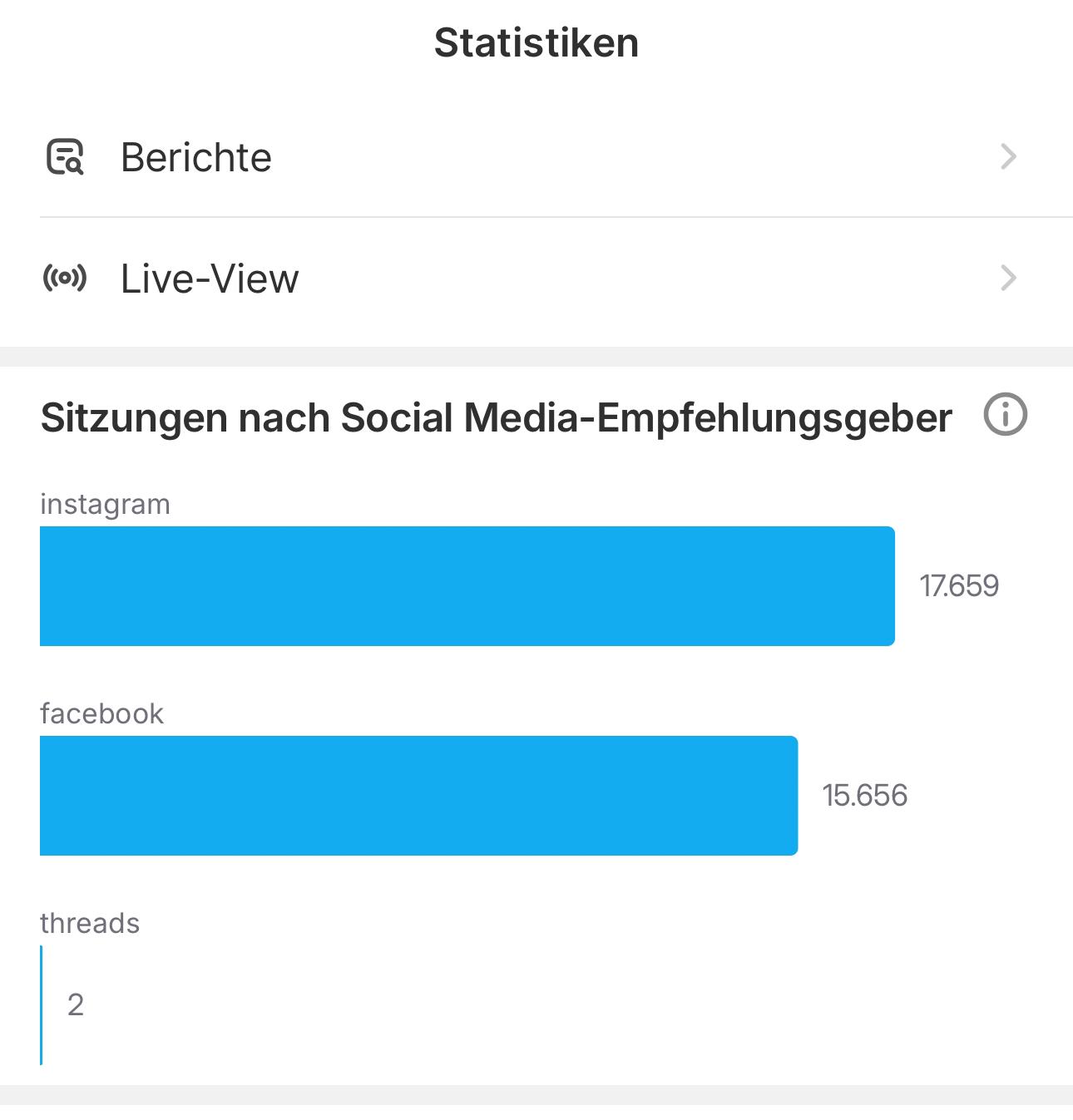This screenshot has width=1073, height=1120.
Task: Click the Sitzungen nach Social Media-Empfehlungsgeber heading
Action: (x=496, y=417)
